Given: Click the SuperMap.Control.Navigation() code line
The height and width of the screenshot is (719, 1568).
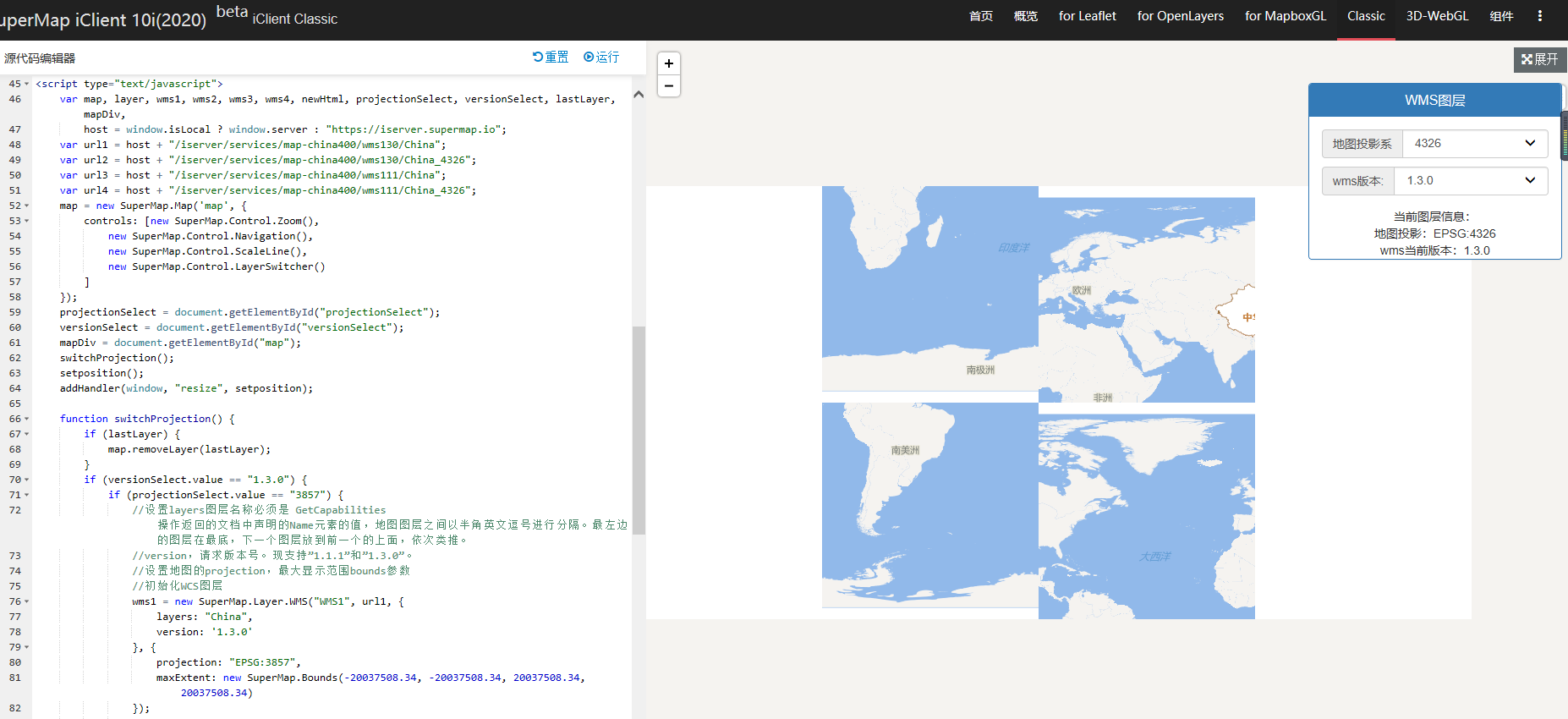Looking at the screenshot, I should click(211, 236).
